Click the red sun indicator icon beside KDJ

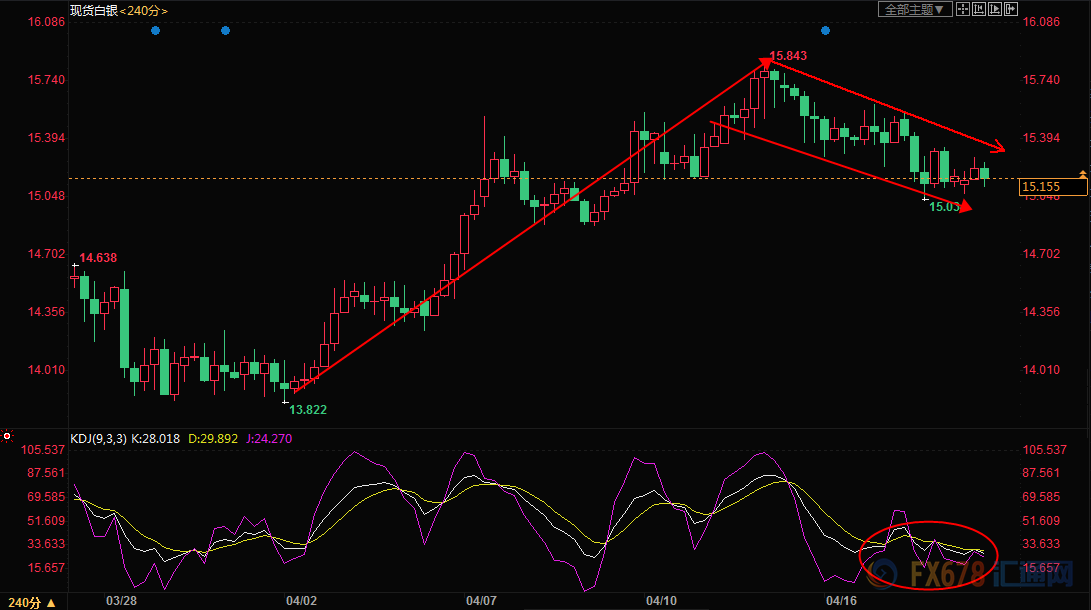tap(8, 437)
